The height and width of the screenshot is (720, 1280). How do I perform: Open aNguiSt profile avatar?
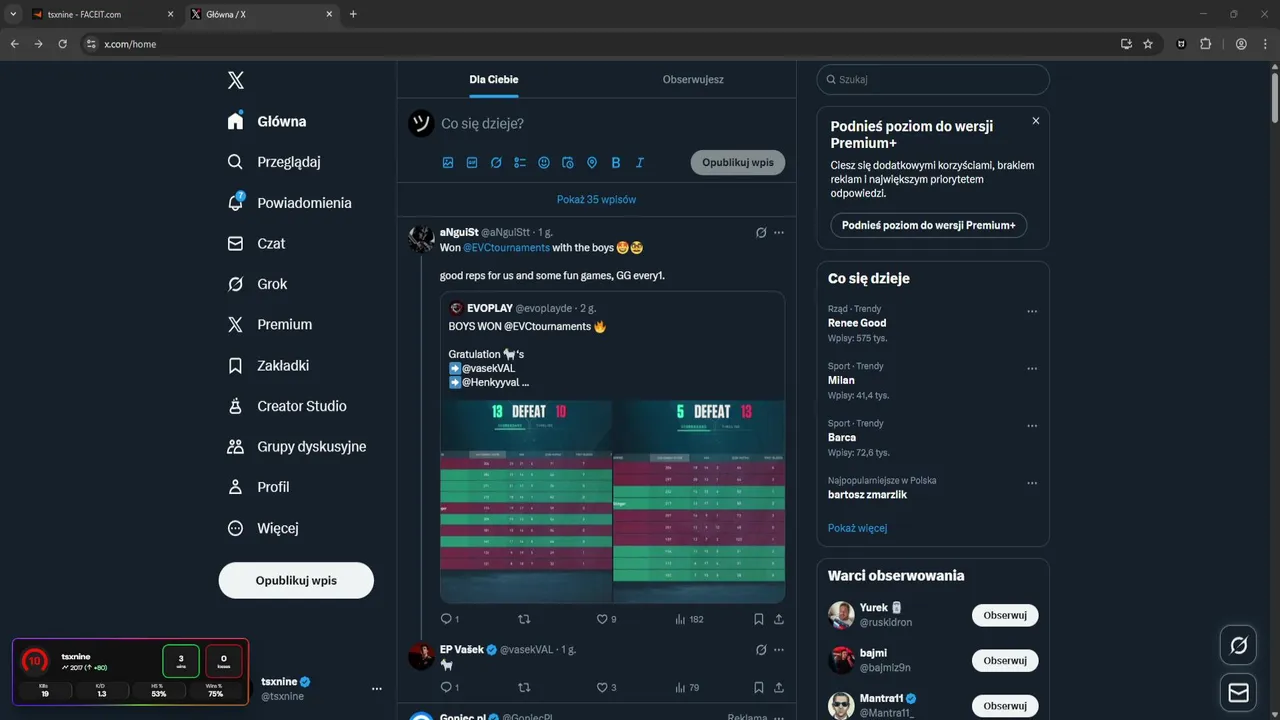421,239
